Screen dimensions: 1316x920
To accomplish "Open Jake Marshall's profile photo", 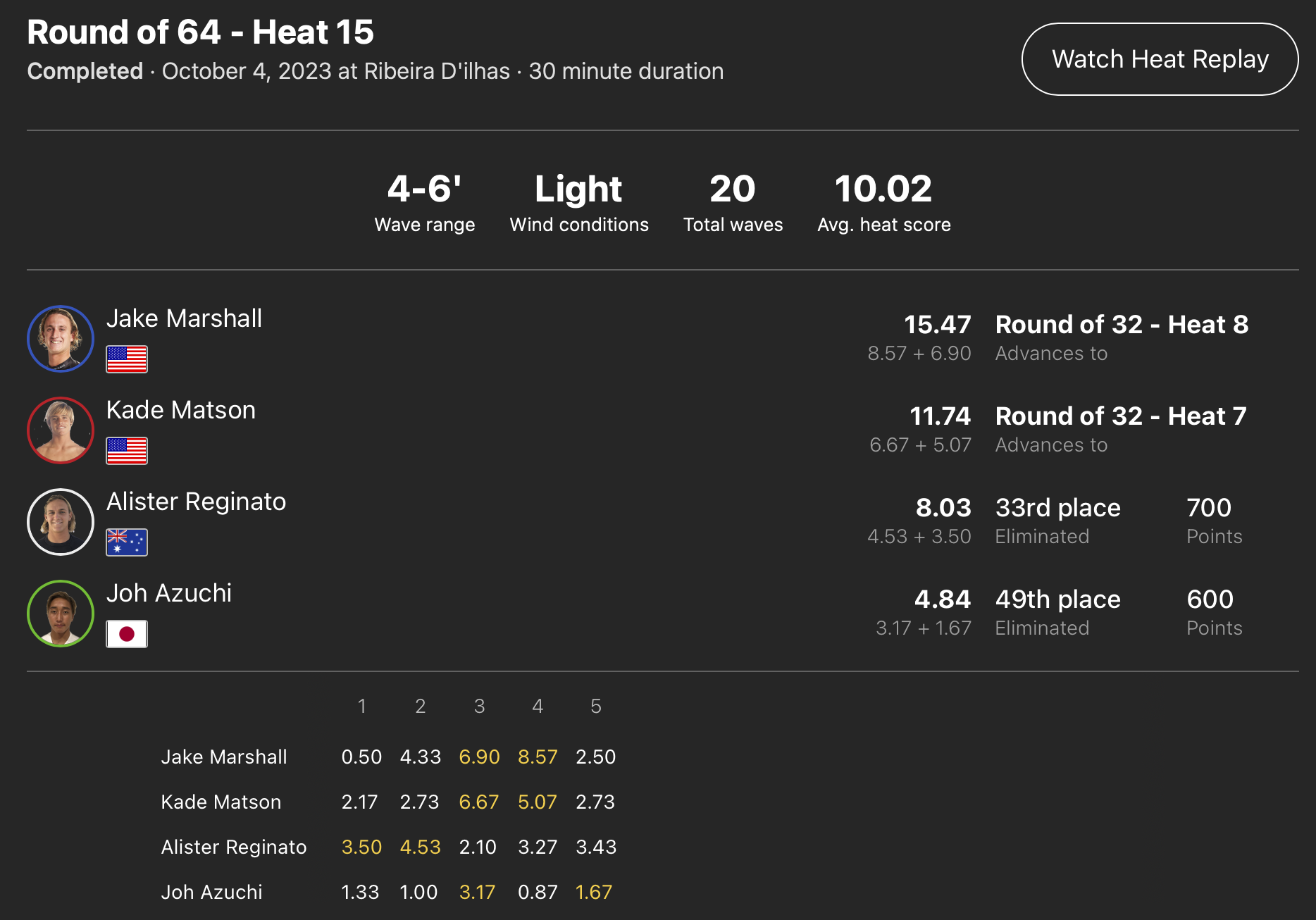I will 61,339.
